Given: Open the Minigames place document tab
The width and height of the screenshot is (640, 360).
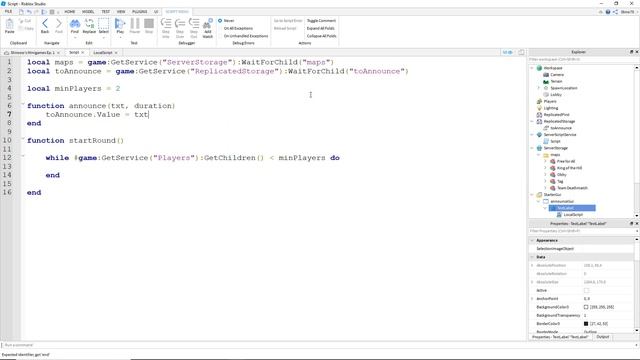Looking at the screenshot, I should click(x=32, y=53).
